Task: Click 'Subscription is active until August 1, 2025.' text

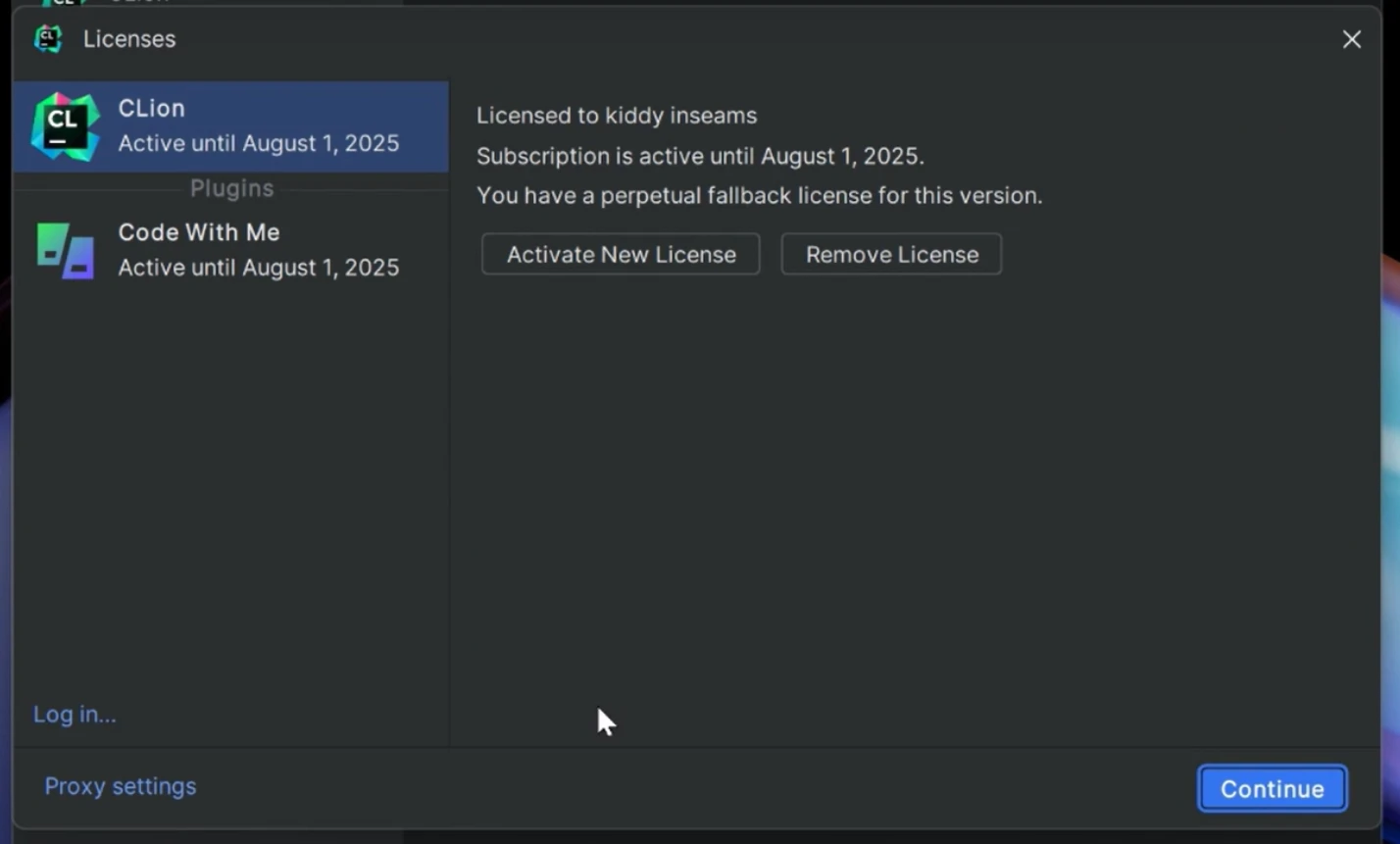Action: 700,156
